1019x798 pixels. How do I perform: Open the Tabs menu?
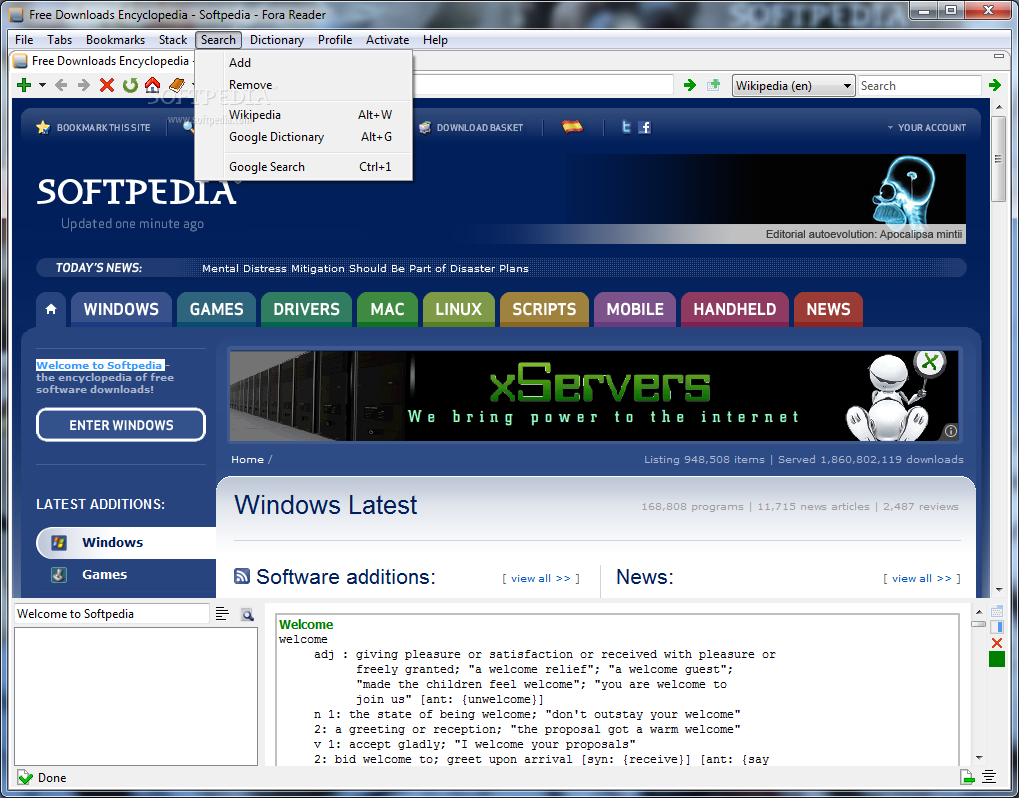(x=59, y=40)
